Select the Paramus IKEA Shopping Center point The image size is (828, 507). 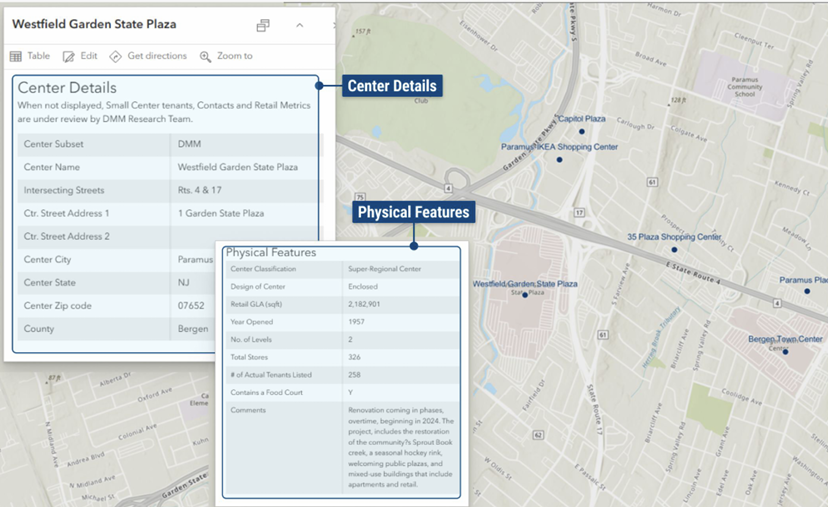pyautogui.click(x=559, y=159)
